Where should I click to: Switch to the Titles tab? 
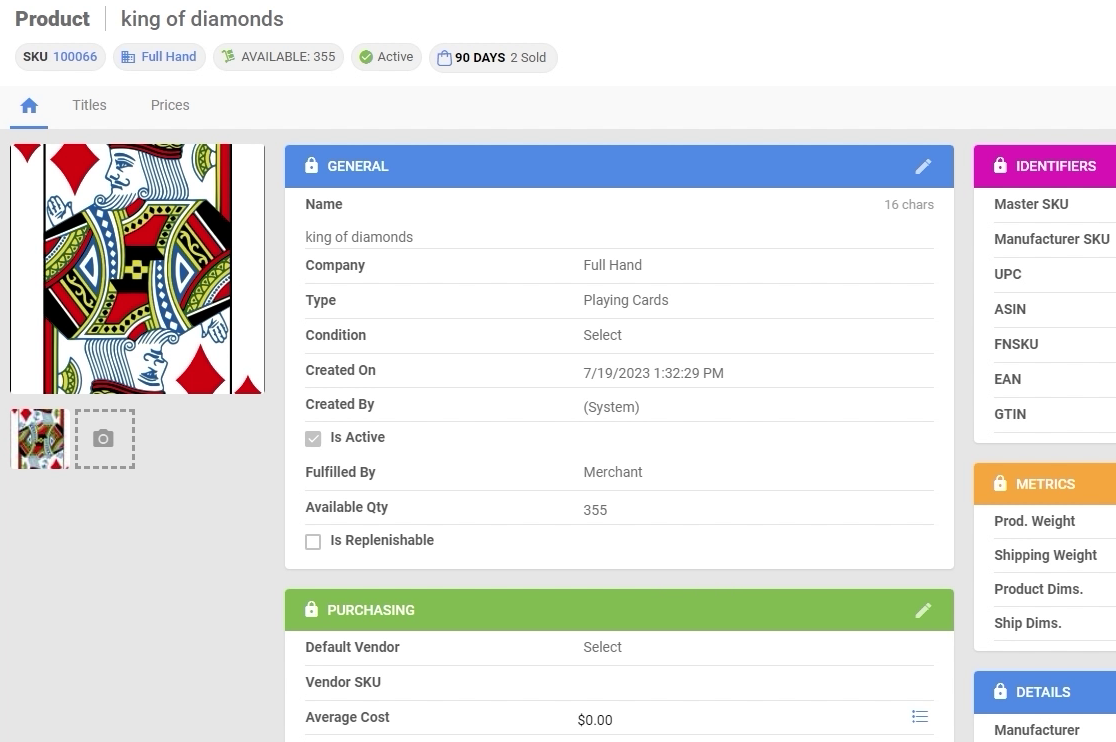(x=89, y=105)
